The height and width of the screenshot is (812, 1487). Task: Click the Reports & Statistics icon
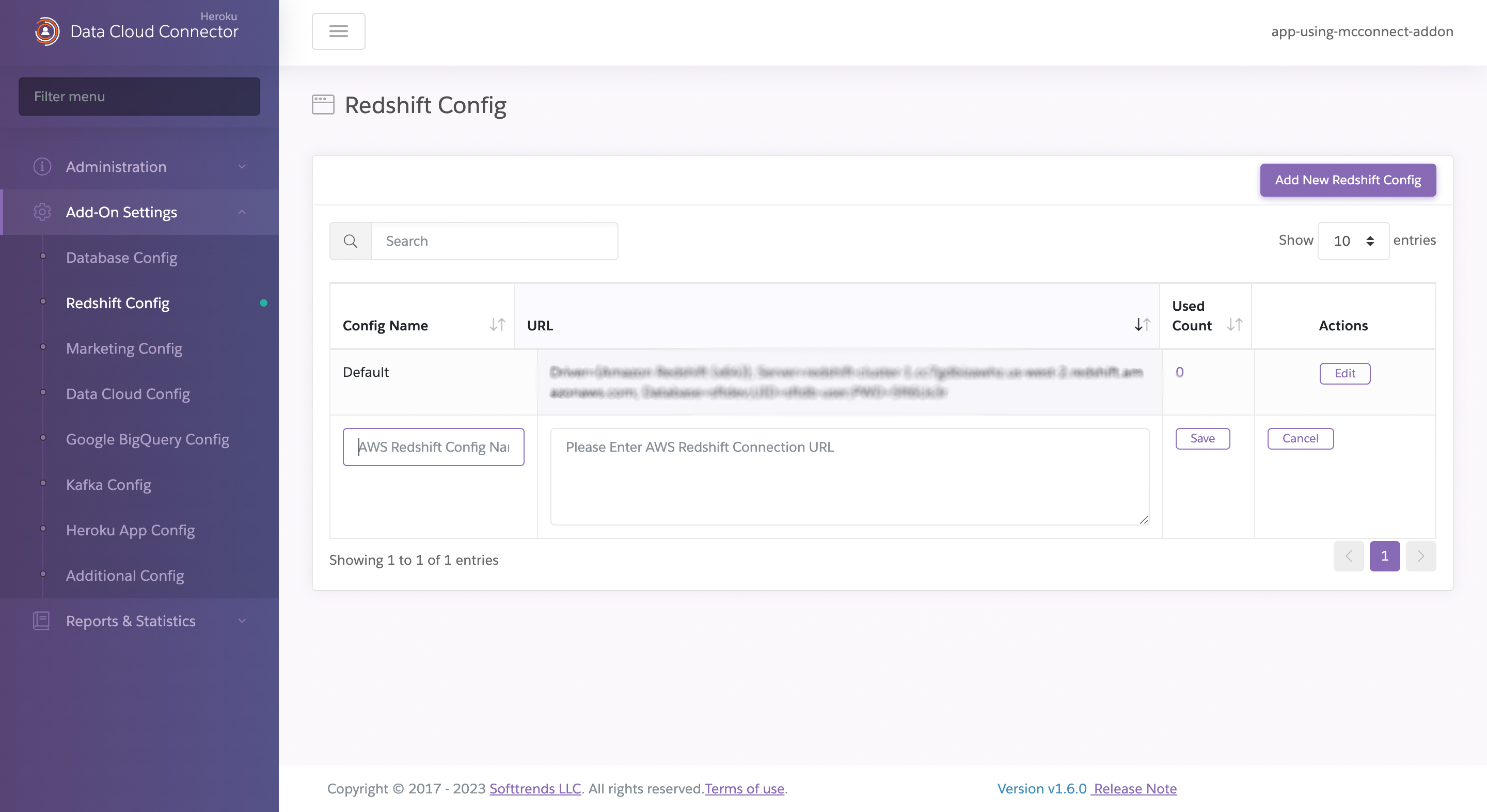click(41, 621)
